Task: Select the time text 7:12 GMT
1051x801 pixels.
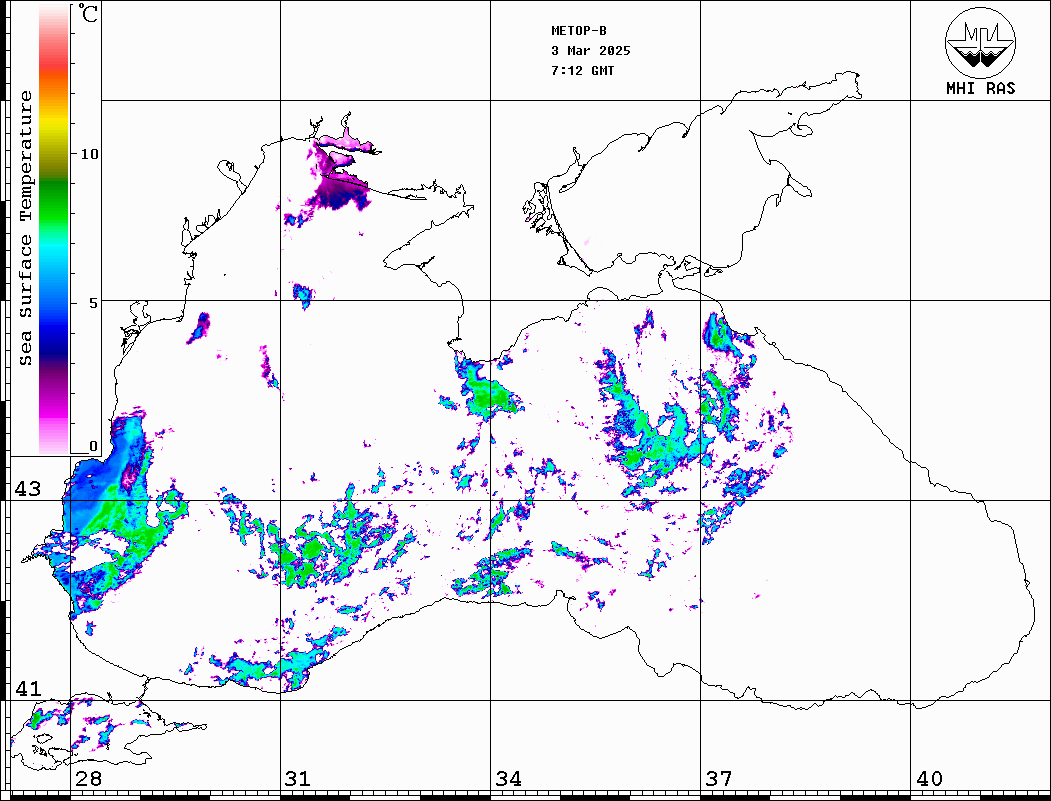Action: coord(582,71)
